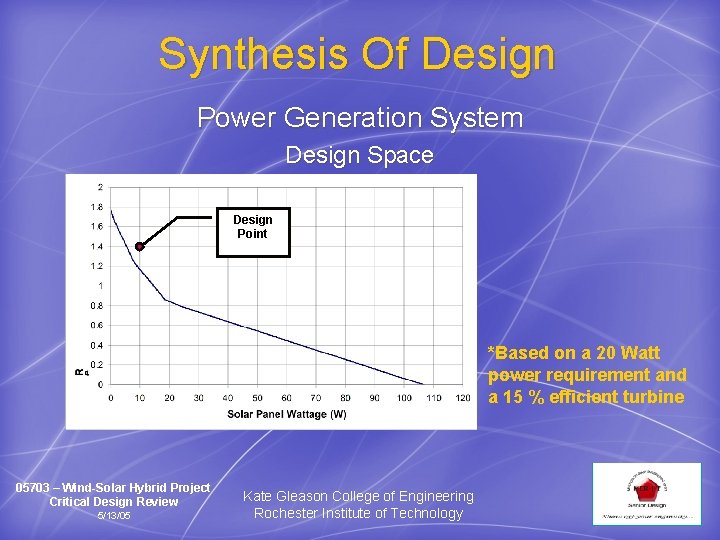720x540 pixels.
Task: Click the red design point marker
Action: click(140, 247)
